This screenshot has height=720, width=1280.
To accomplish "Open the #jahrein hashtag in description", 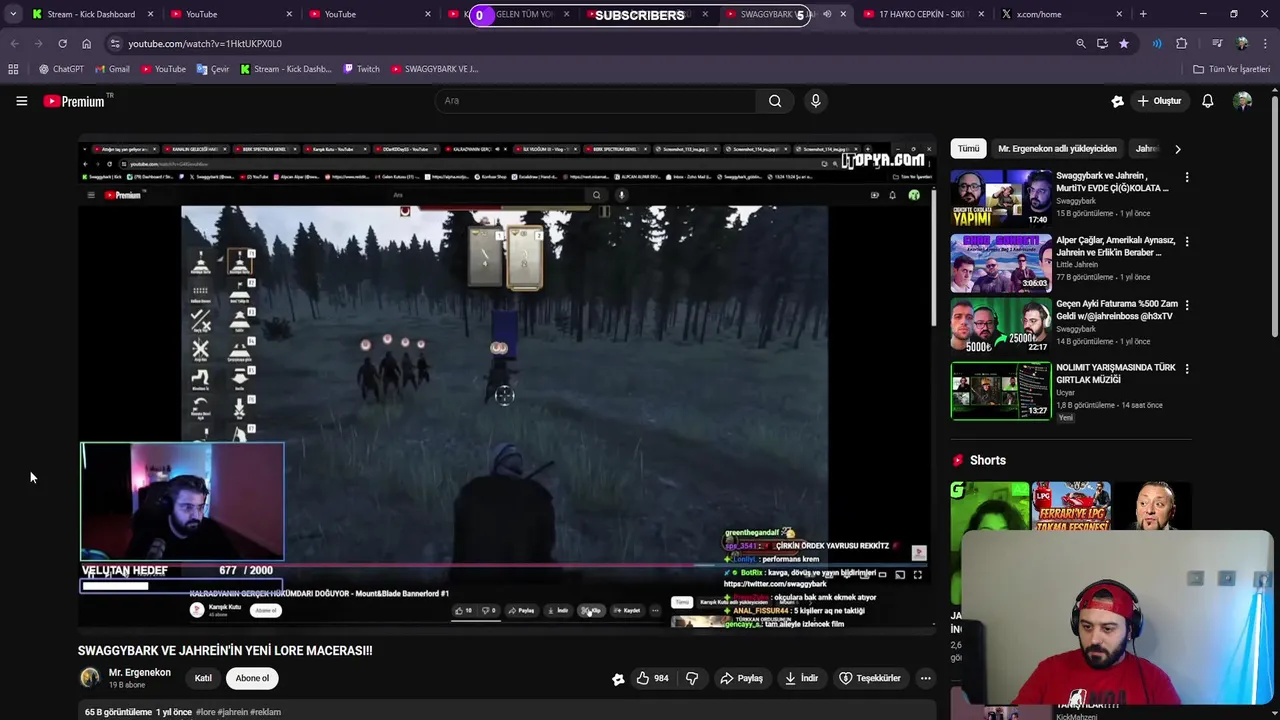I will [x=231, y=712].
